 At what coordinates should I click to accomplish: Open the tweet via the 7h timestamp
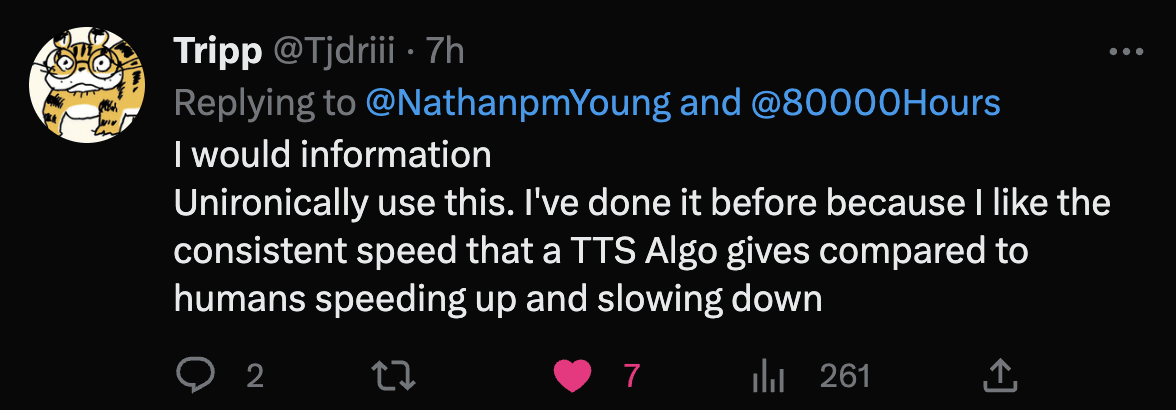point(445,51)
